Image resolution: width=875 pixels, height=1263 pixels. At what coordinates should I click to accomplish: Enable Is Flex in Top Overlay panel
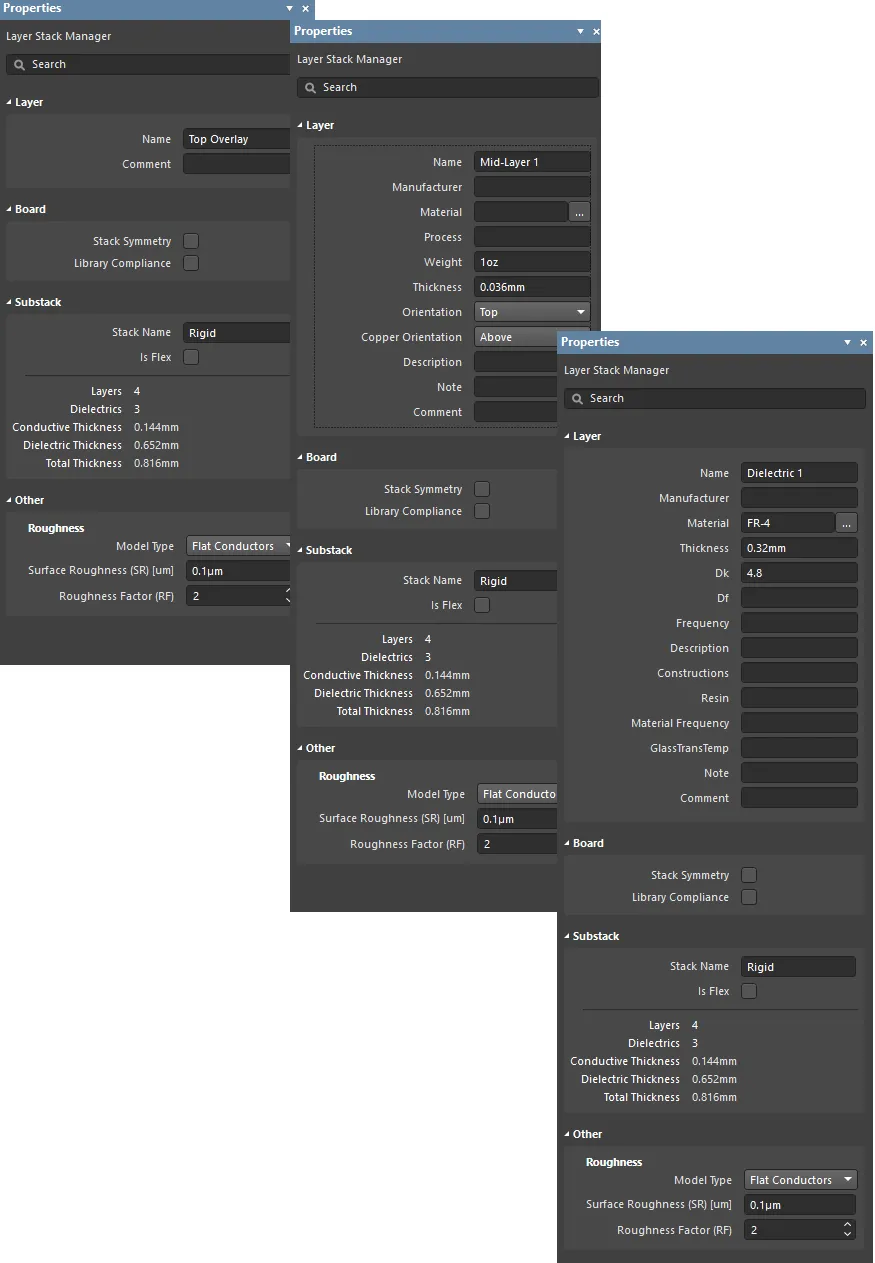click(191, 357)
